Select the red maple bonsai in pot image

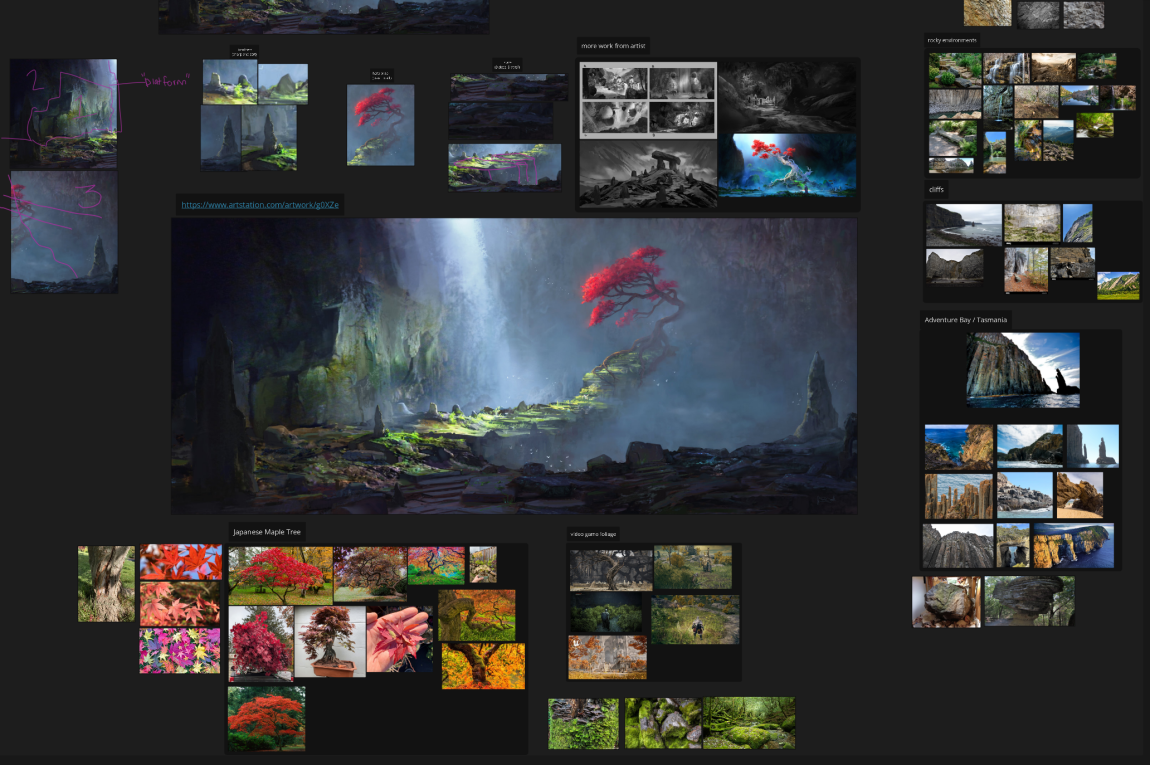[330, 641]
